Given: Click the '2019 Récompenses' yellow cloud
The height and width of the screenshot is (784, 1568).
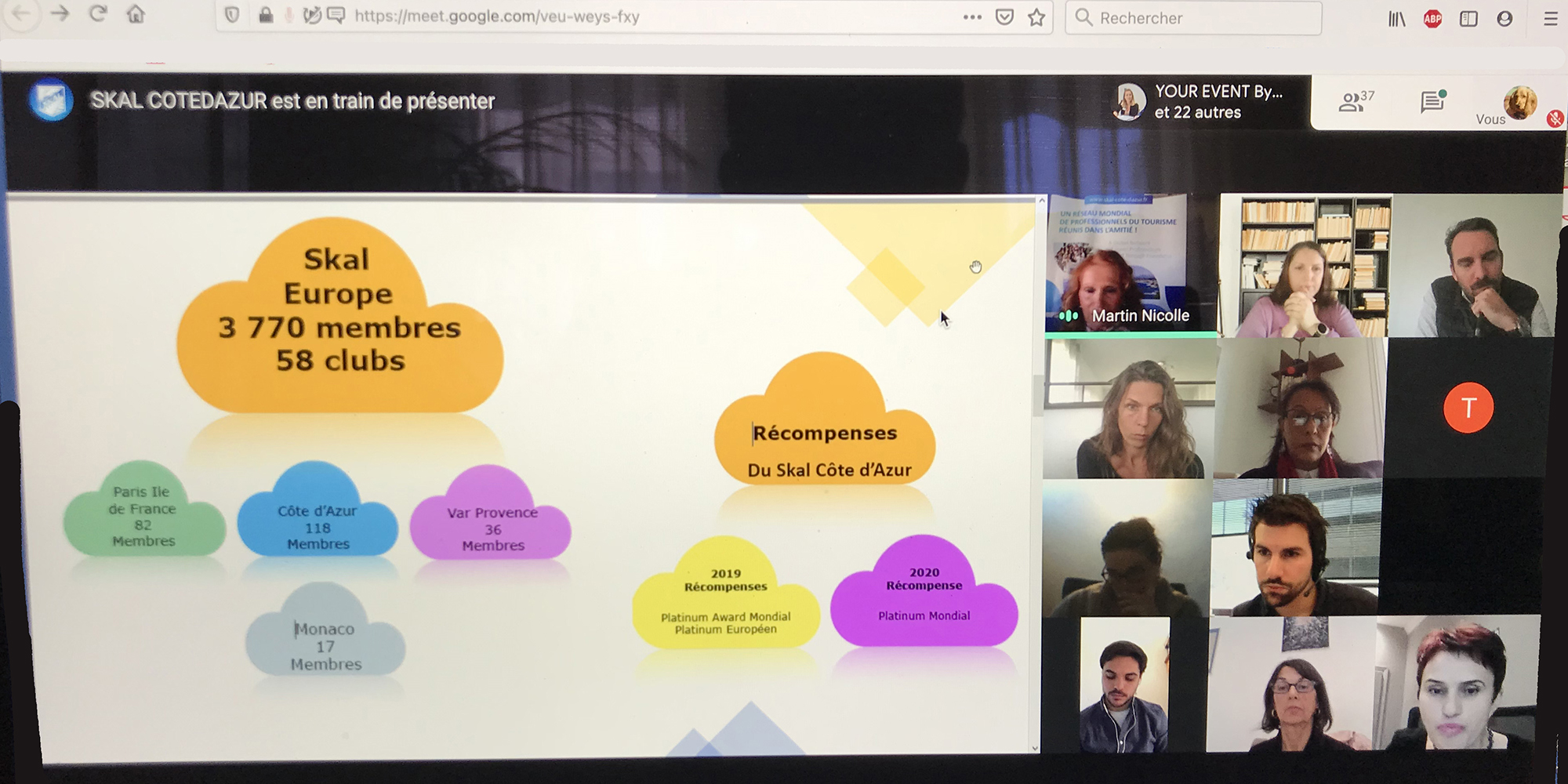Looking at the screenshot, I should pyautogui.click(x=726, y=594).
